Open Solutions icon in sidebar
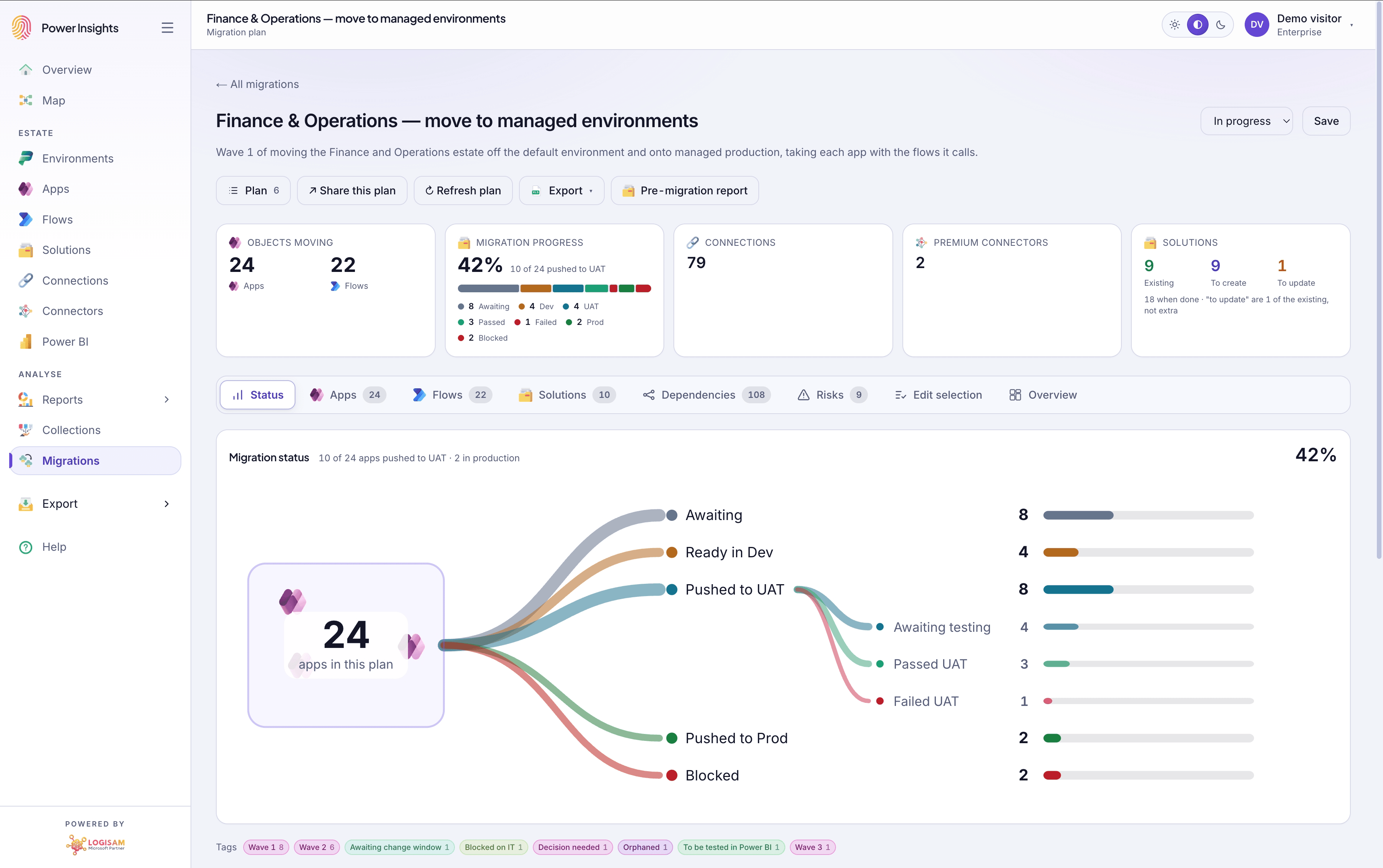 [x=26, y=250]
